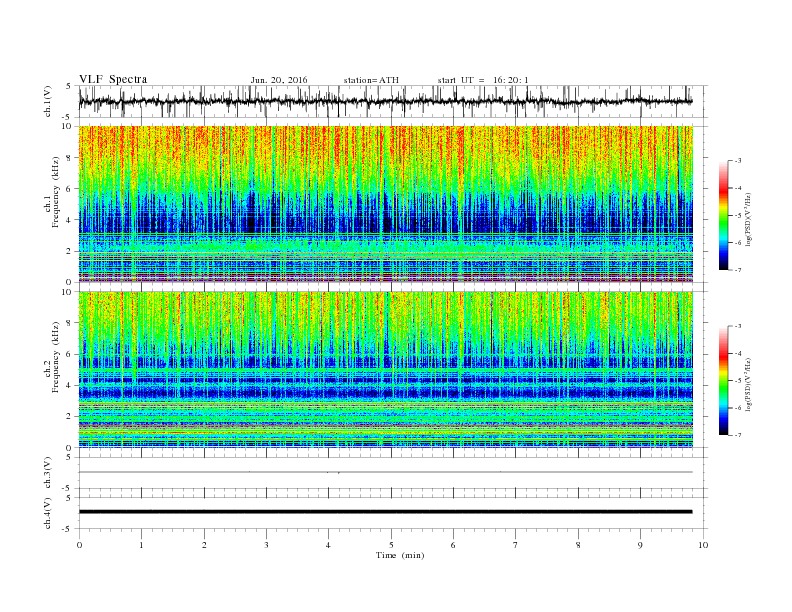The width and height of the screenshot is (792, 612).
Task: Click the "station=ATH" header label
Action: pyautogui.click(x=371, y=80)
